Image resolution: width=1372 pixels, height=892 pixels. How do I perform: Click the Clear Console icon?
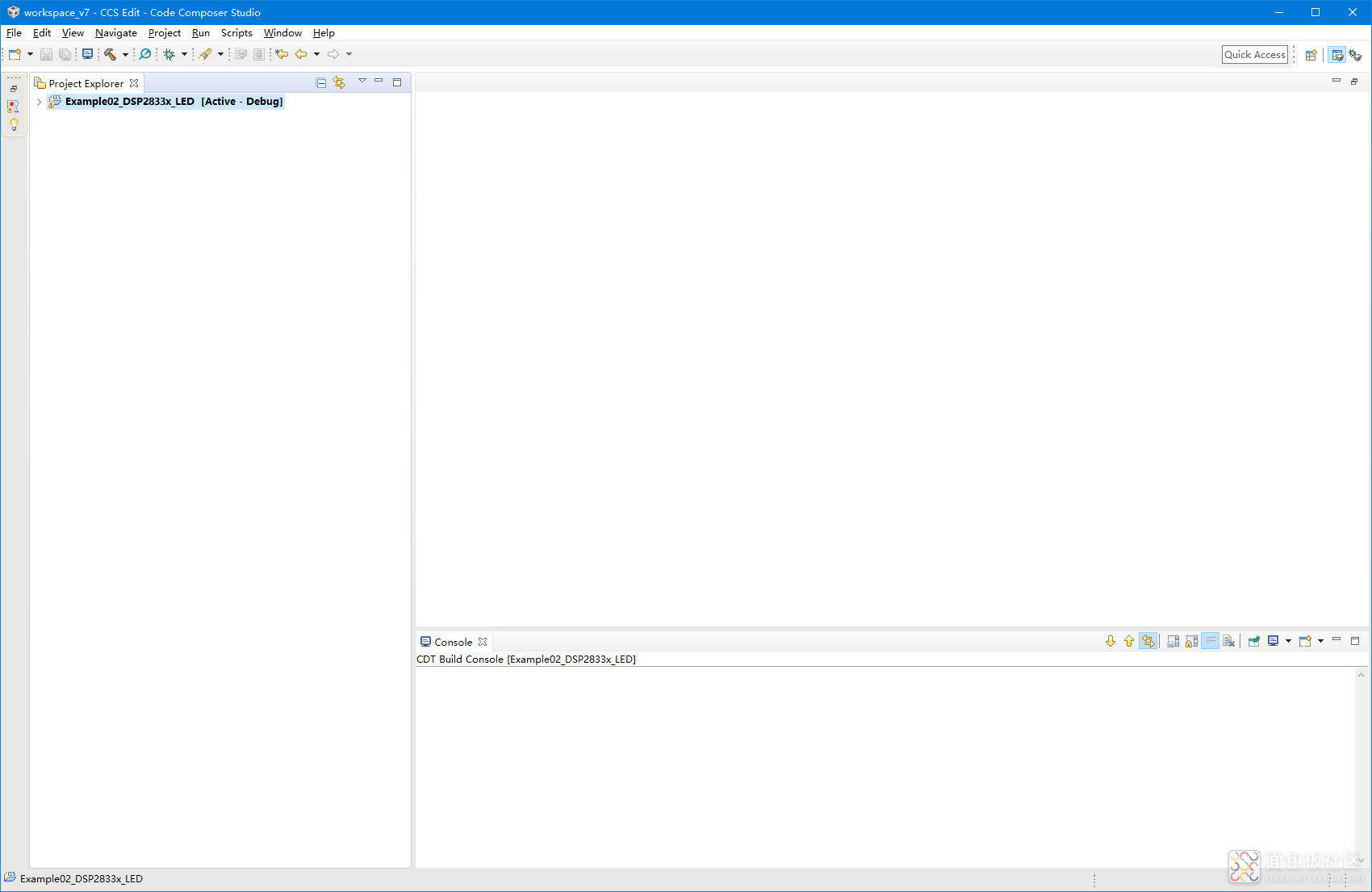[x=1229, y=641]
